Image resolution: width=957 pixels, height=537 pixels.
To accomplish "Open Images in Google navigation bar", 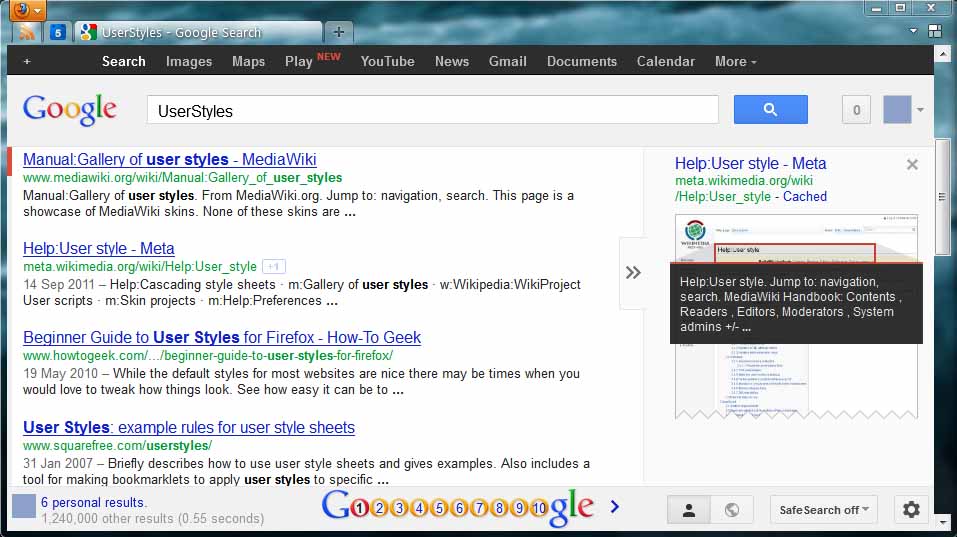I will pos(189,62).
